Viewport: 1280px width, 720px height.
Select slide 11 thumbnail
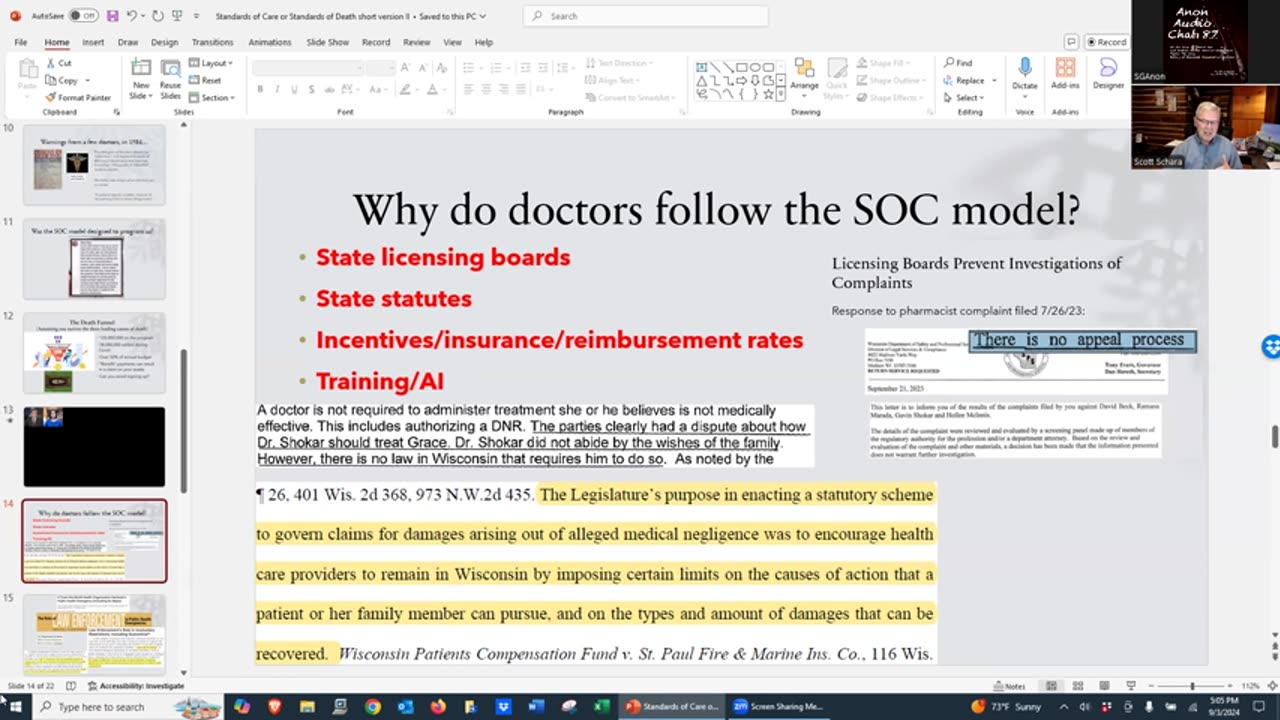[94, 258]
